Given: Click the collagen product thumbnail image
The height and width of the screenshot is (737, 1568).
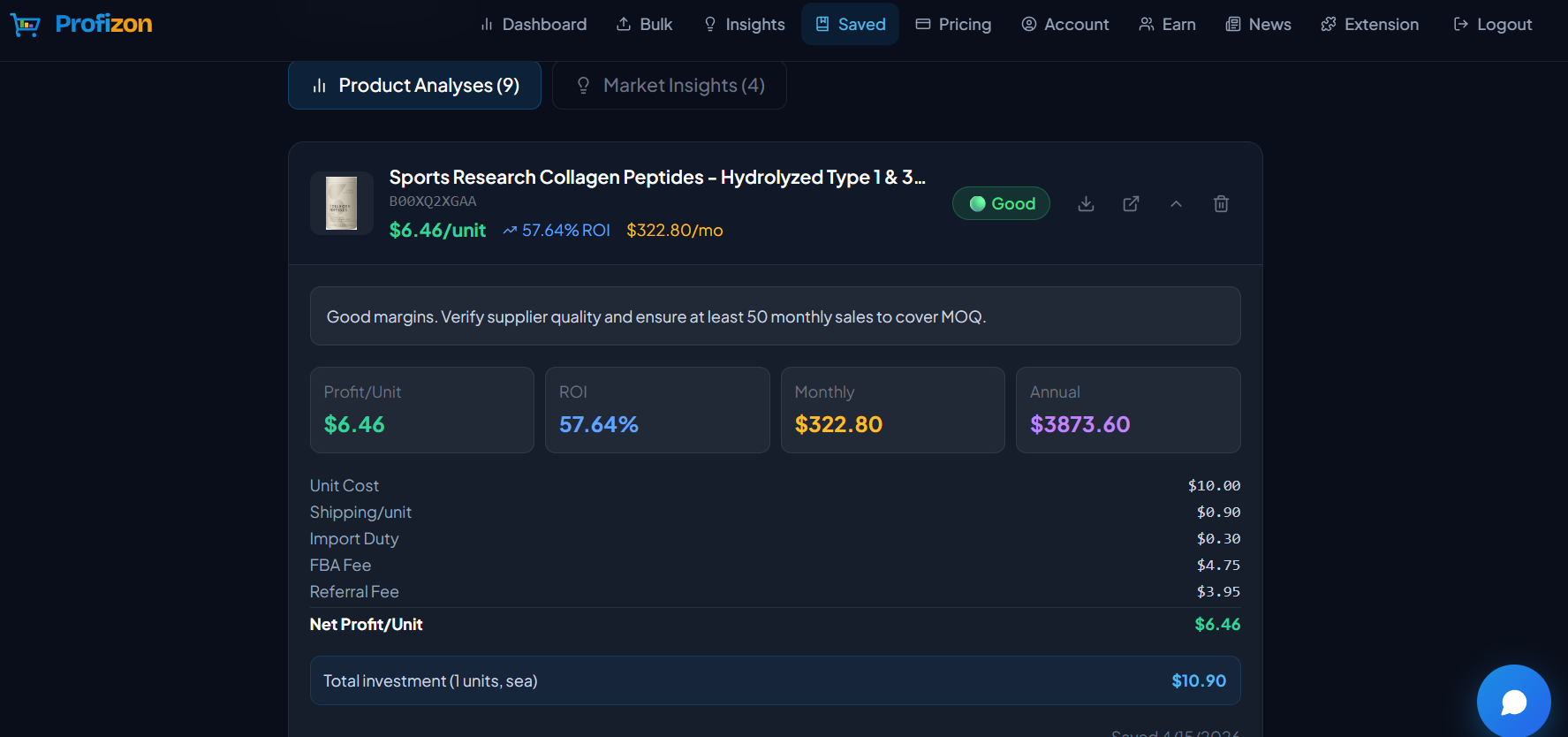Looking at the screenshot, I should (341, 203).
